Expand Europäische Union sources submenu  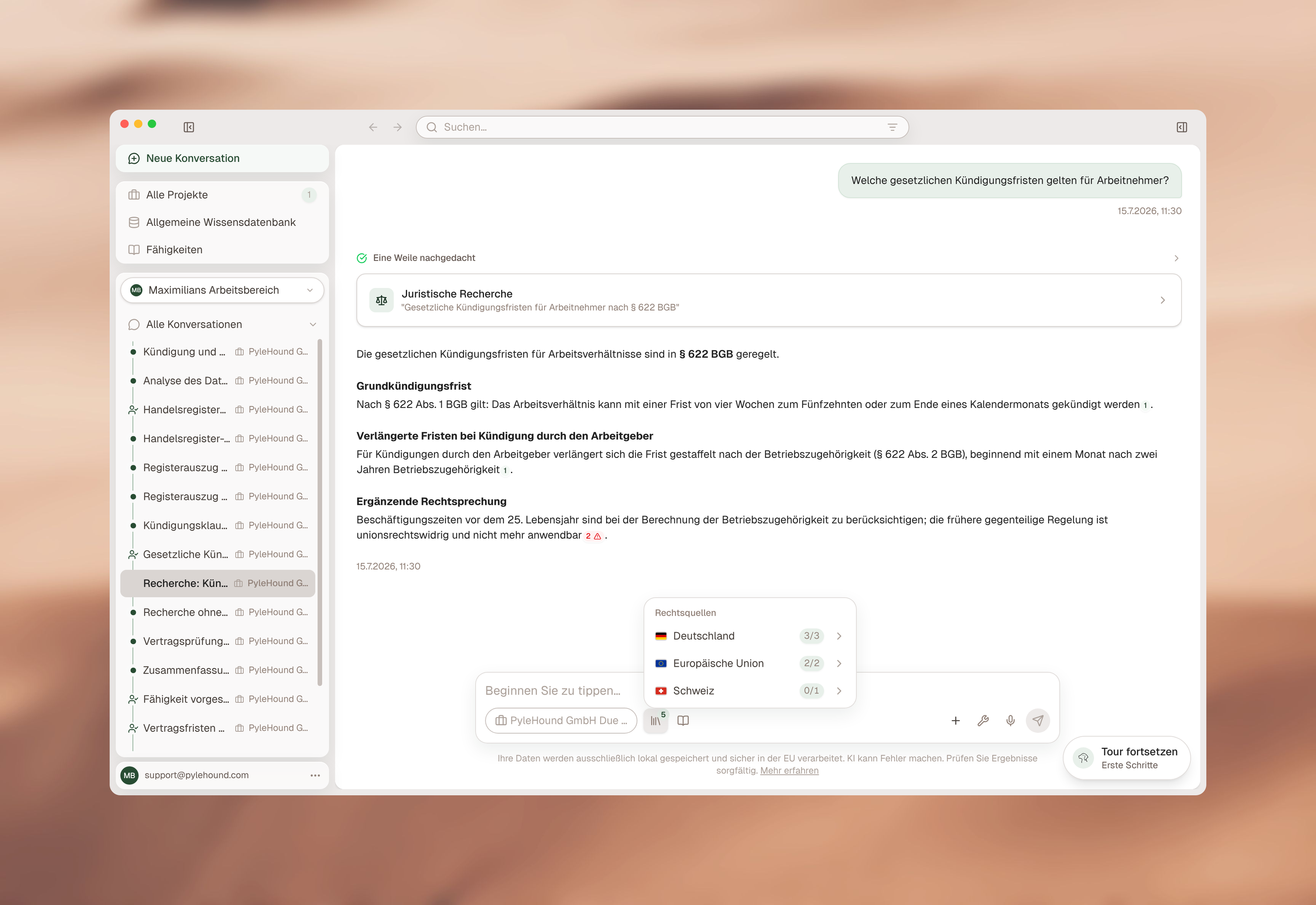(839, 663)
